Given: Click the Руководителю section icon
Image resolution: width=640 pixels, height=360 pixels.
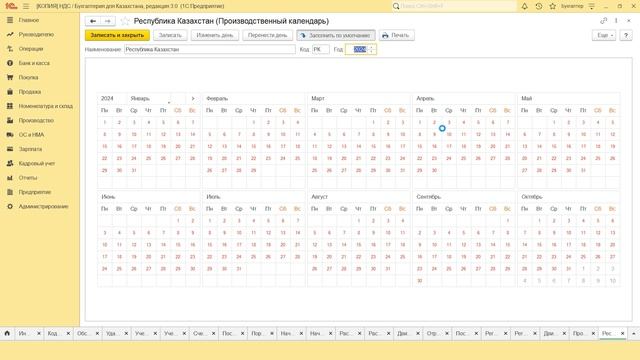Looking at the screenshot, I should coord(10,34).
